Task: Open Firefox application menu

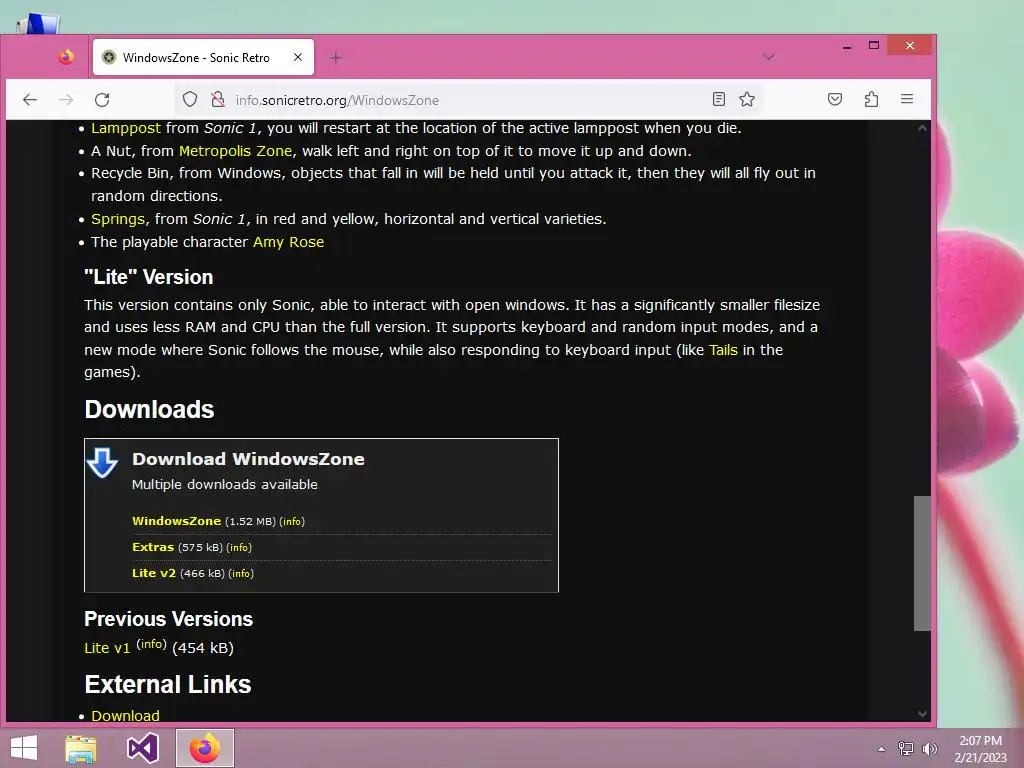Action: point(907,99)
